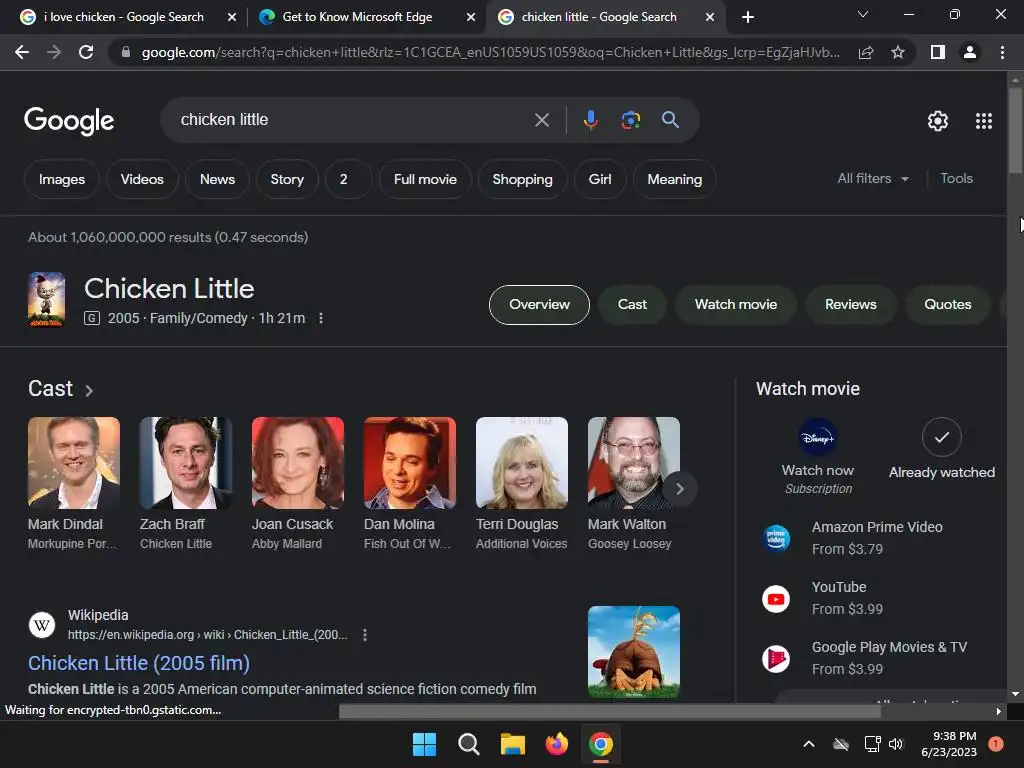Apply the Story filter chip

287,179
